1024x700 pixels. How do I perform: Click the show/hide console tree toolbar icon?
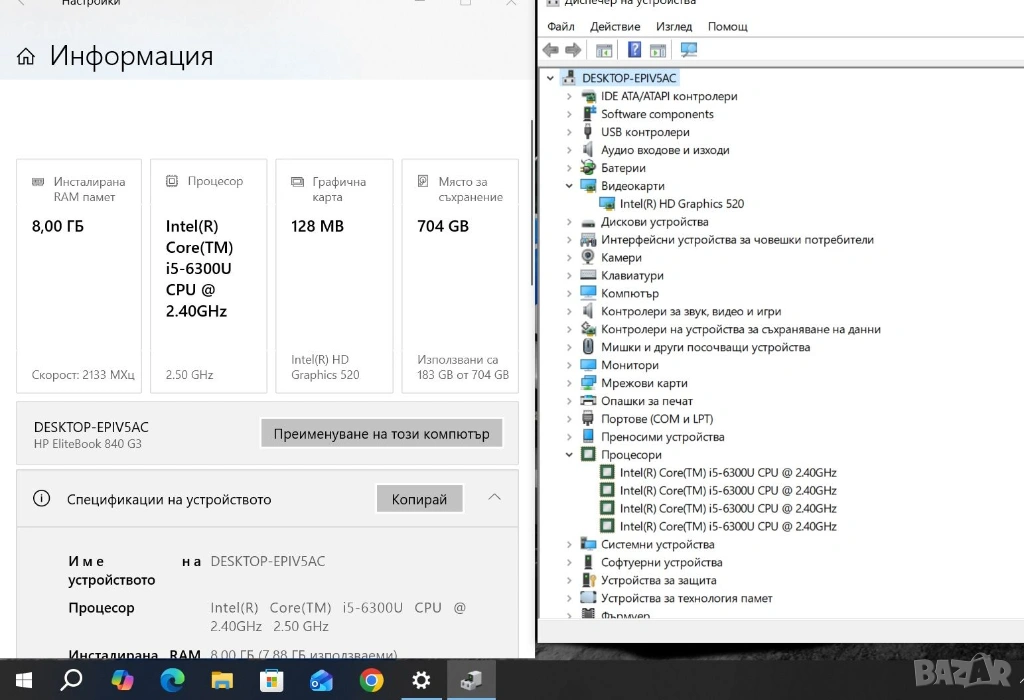coord(604,50)
